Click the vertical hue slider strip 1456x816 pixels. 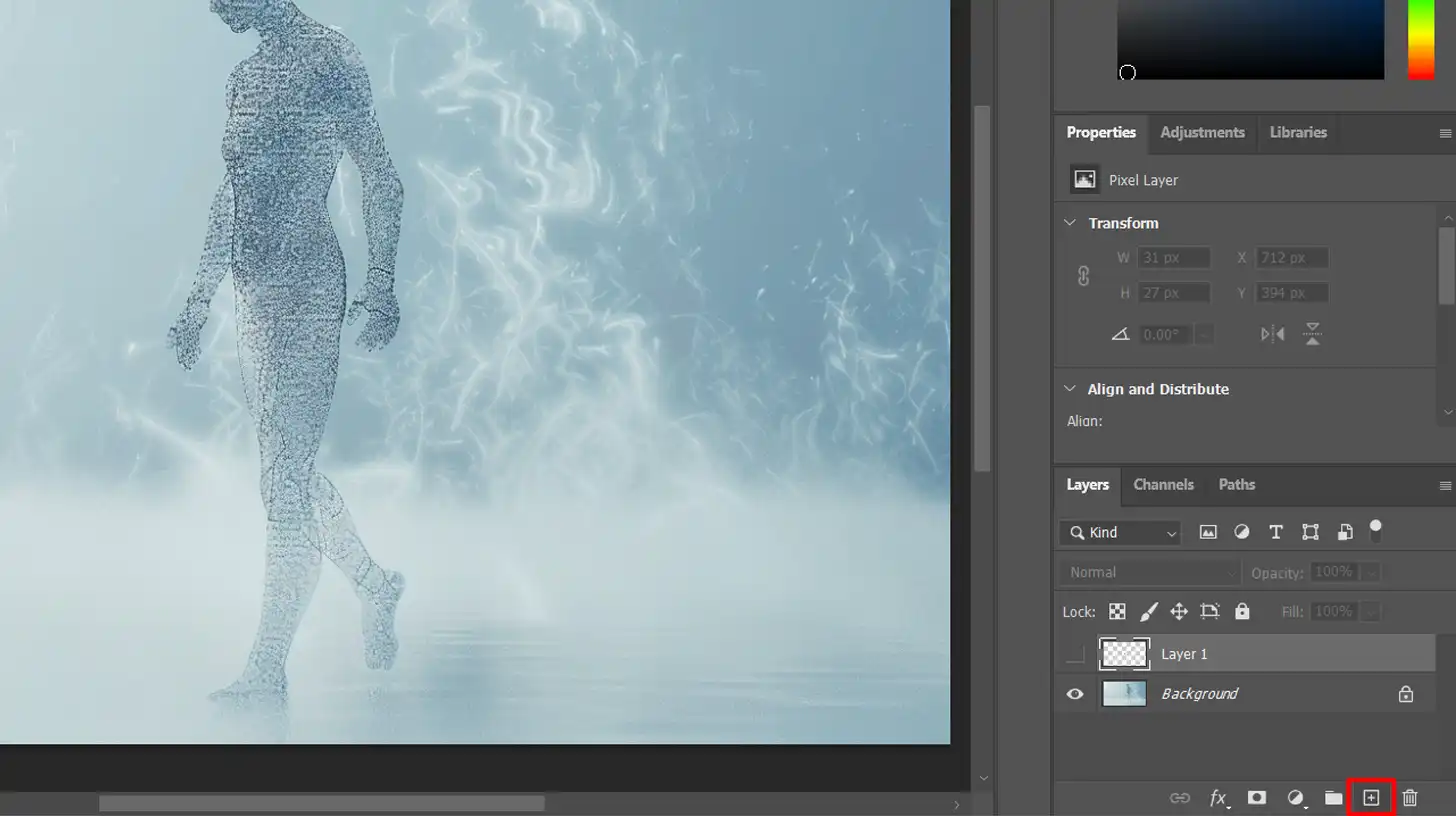pyautogui.click(x=1421, y=40)
